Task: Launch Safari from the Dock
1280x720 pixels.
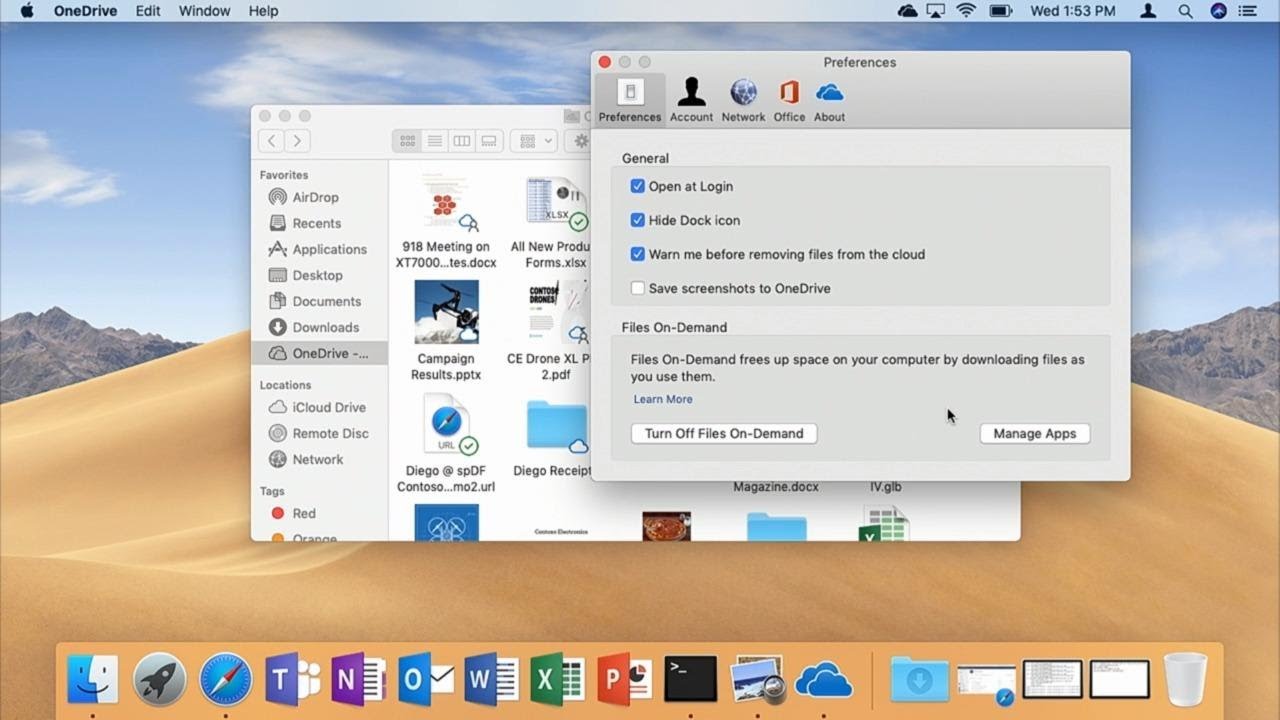Action: click(x=225, y=680)
